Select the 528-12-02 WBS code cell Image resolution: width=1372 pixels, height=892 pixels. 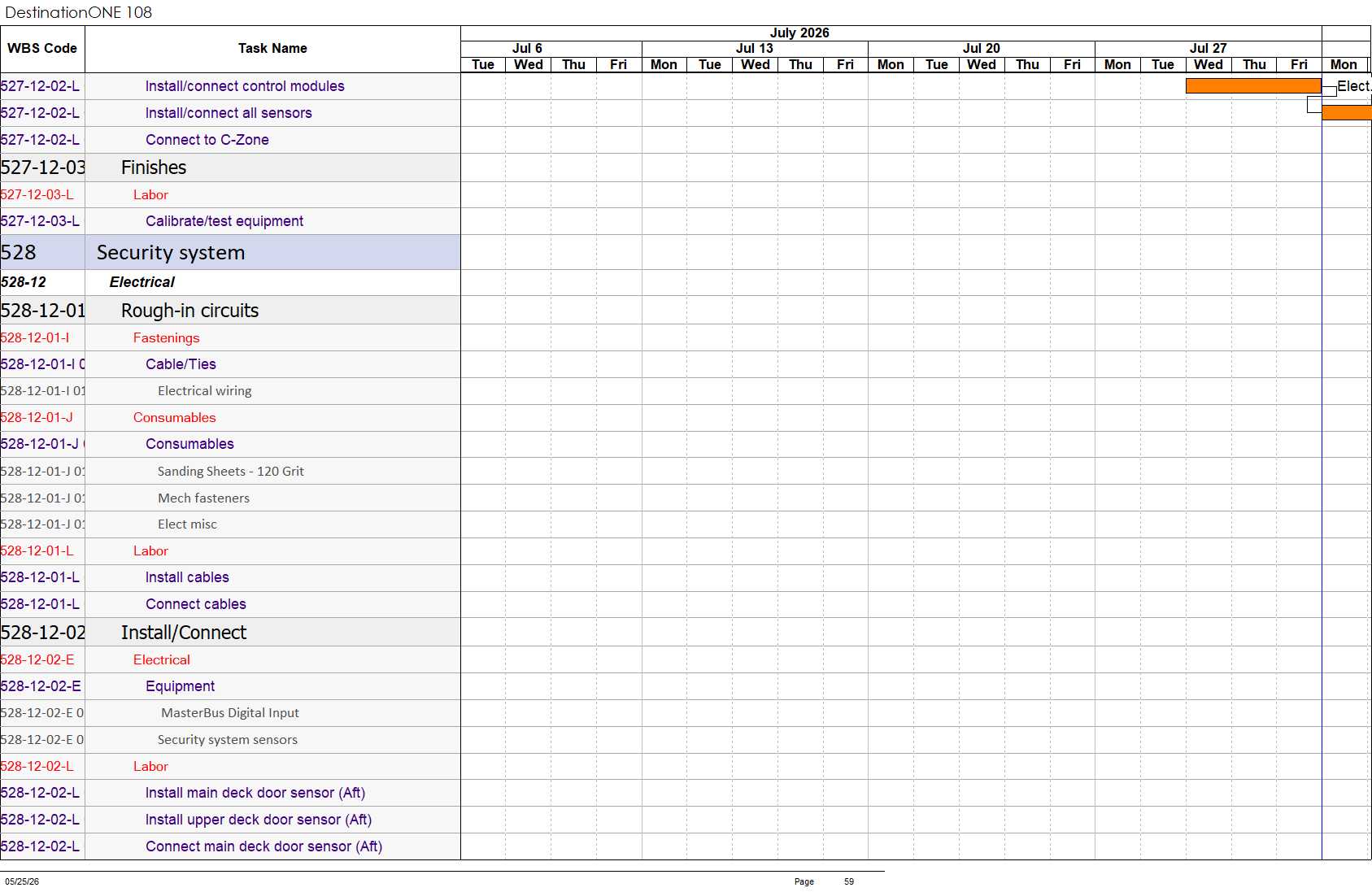(x=42, y=633)
